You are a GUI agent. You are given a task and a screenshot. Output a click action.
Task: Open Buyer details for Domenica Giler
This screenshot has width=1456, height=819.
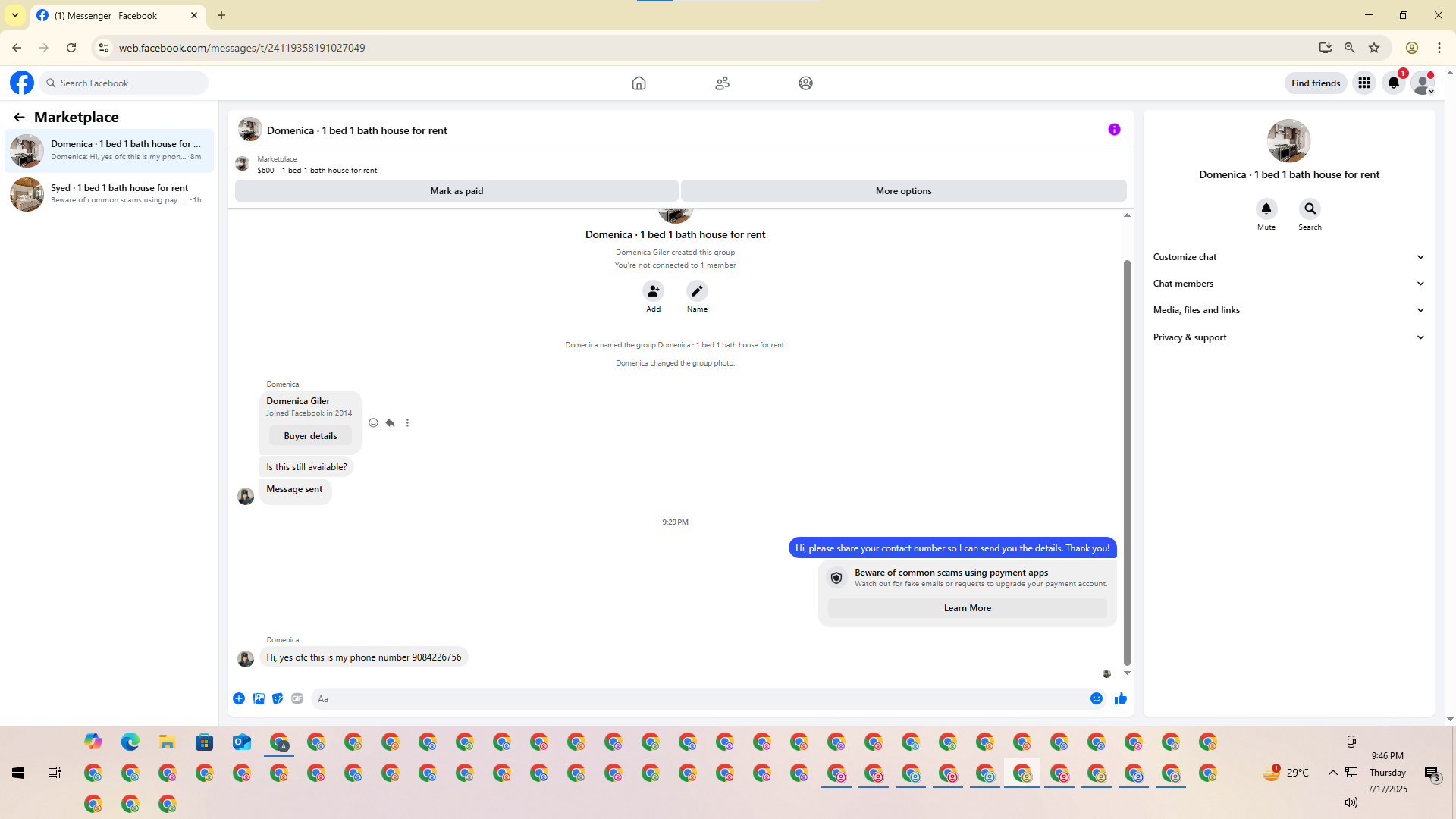pyautogui.click(x=310, y=436)
